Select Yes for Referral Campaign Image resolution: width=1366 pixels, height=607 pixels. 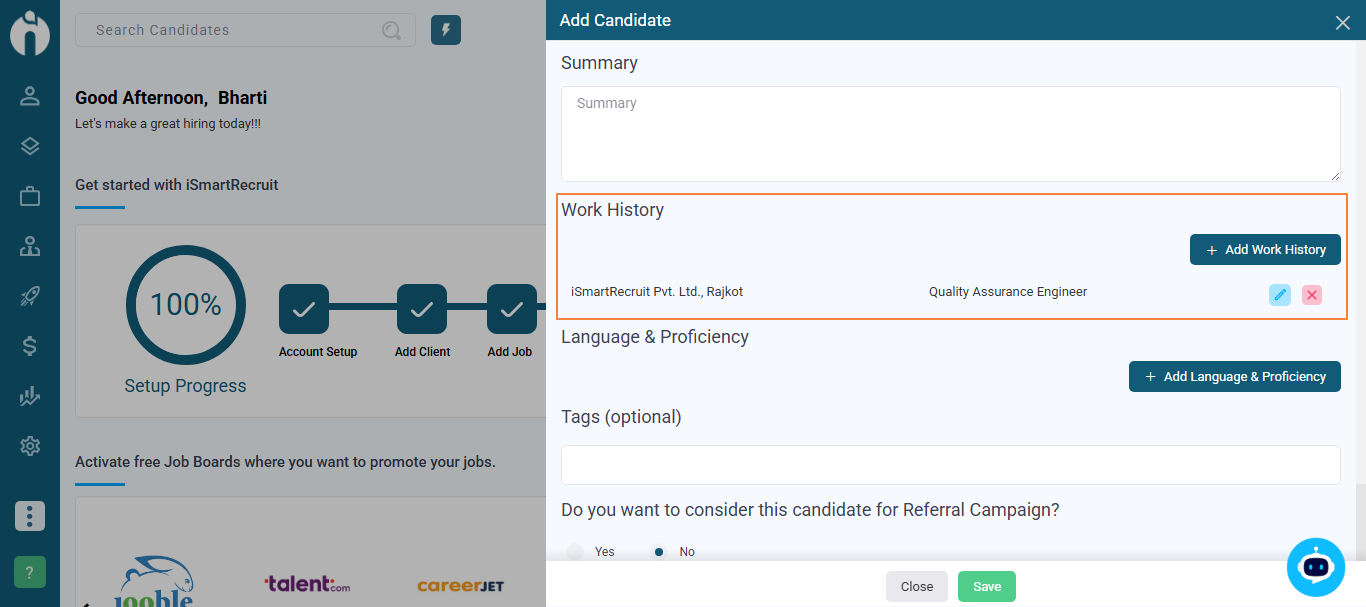click(575, 552)
